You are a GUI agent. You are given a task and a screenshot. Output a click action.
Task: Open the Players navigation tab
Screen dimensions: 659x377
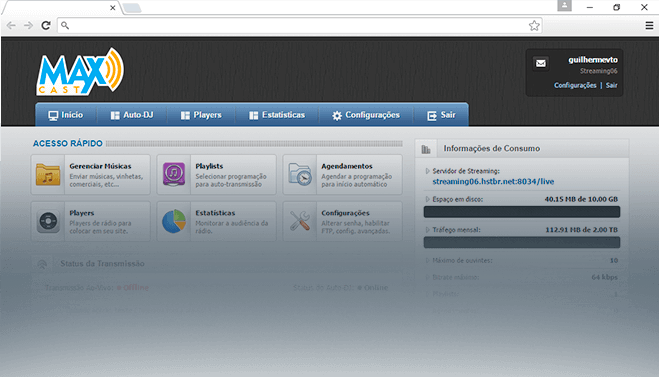coord(201,115)
